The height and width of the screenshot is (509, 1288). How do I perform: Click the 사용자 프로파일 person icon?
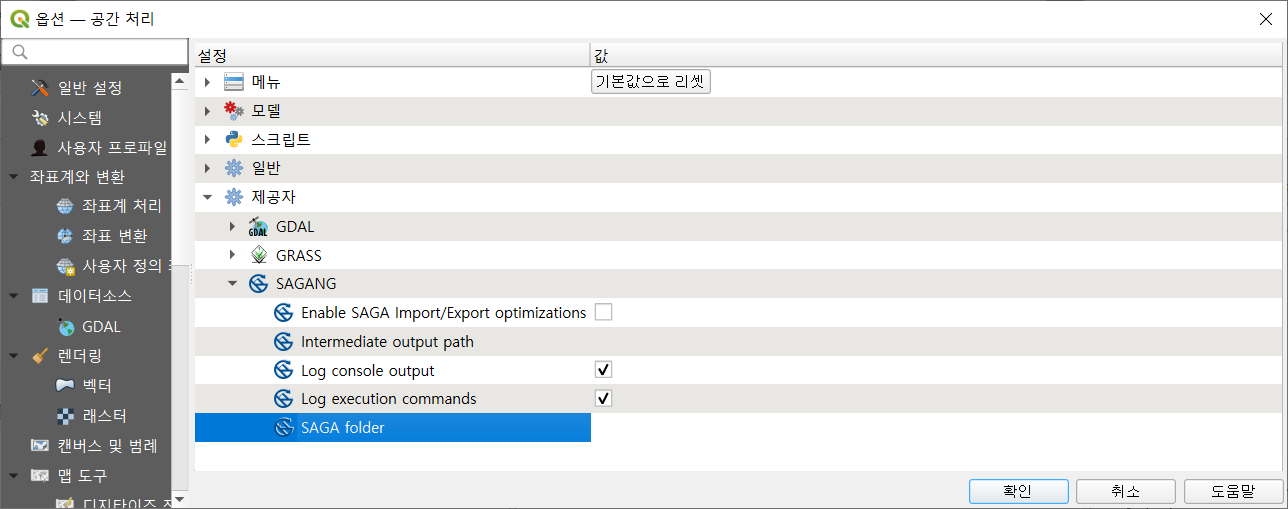click(40, 148)
